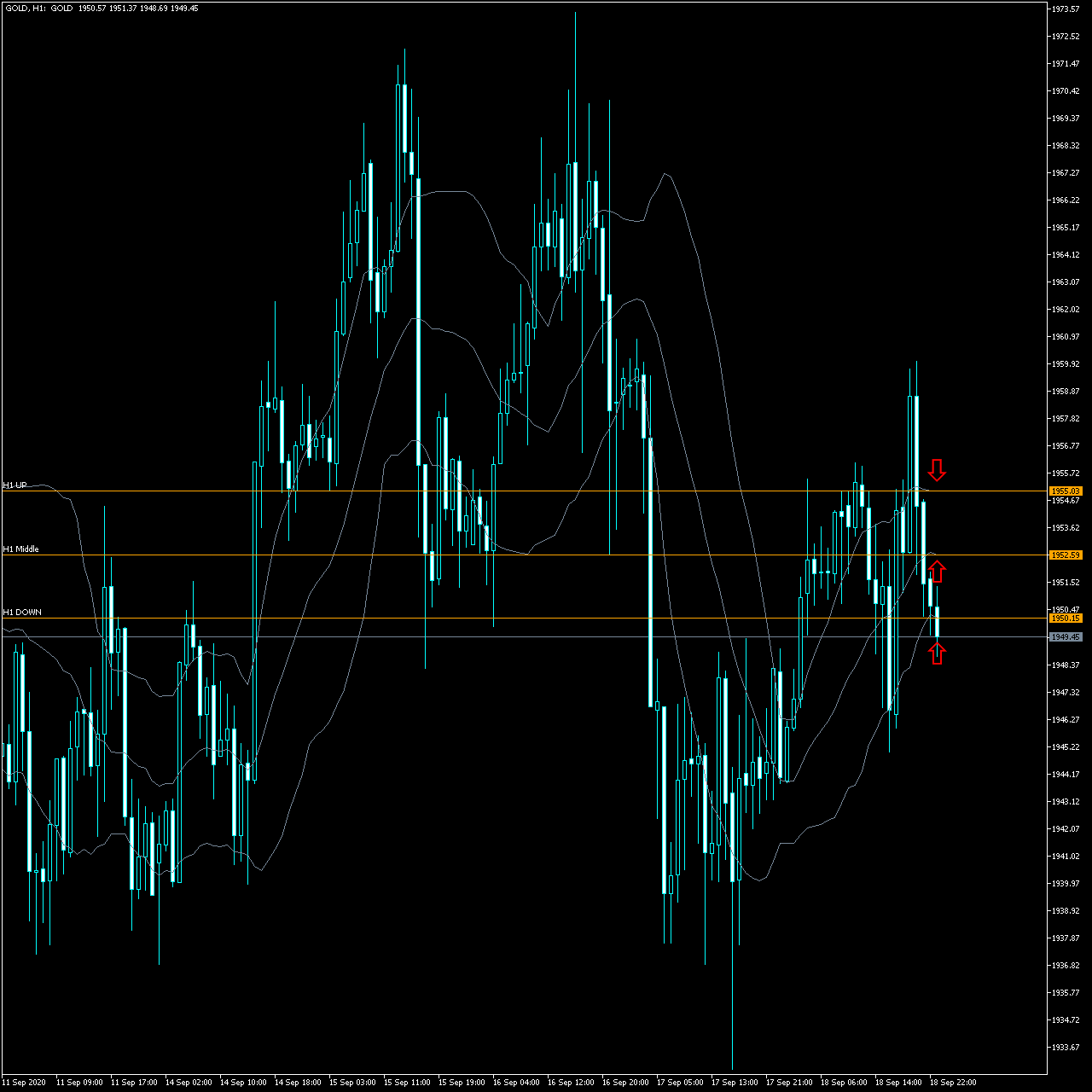Click the H1 UP line label
This screenshot has height=1092, width=1092.
[x=15, y=485]
